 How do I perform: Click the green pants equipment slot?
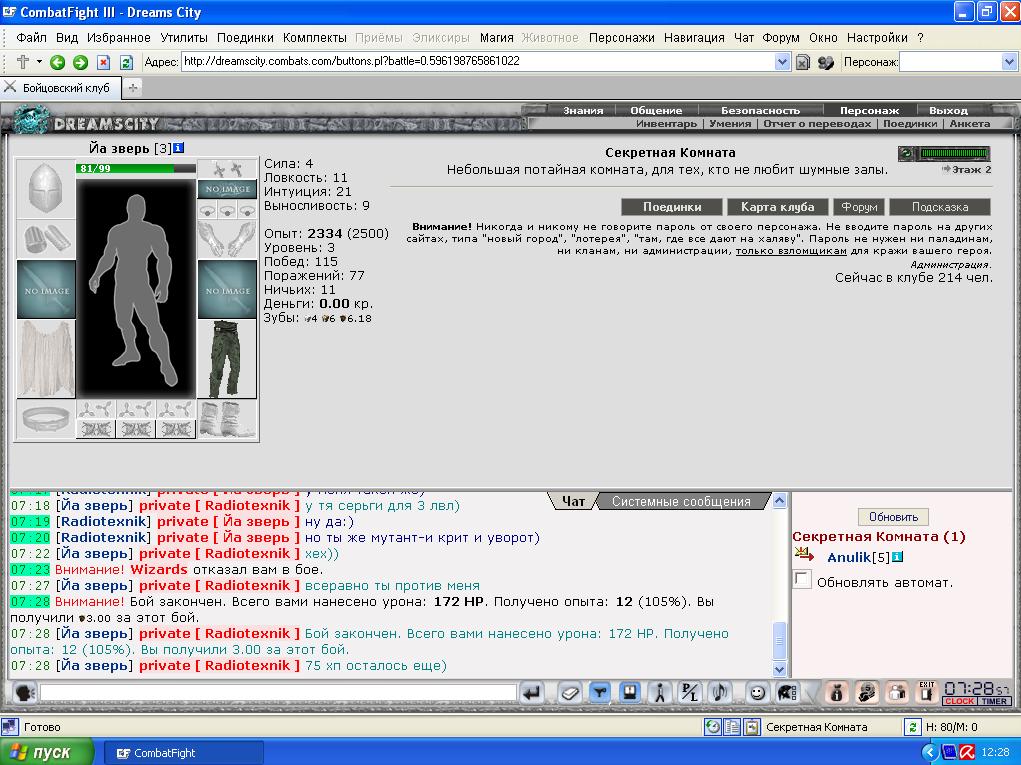[x=227, y=359]
